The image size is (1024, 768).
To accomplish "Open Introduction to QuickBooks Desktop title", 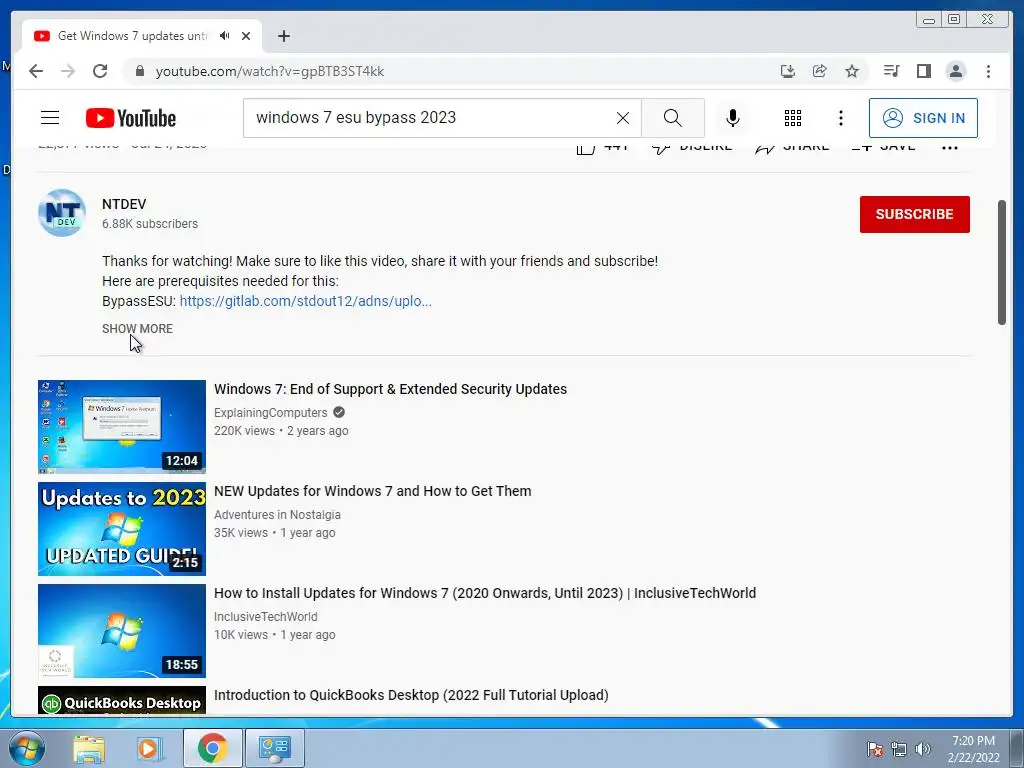I will (411, 695).
